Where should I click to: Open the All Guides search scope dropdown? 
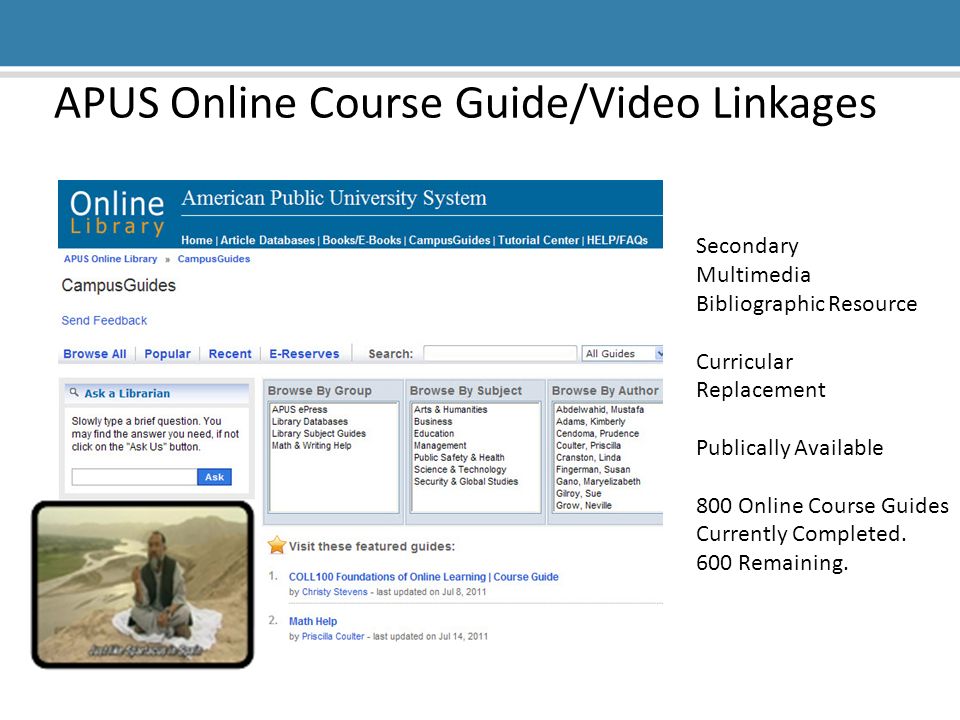coord(622,353)
